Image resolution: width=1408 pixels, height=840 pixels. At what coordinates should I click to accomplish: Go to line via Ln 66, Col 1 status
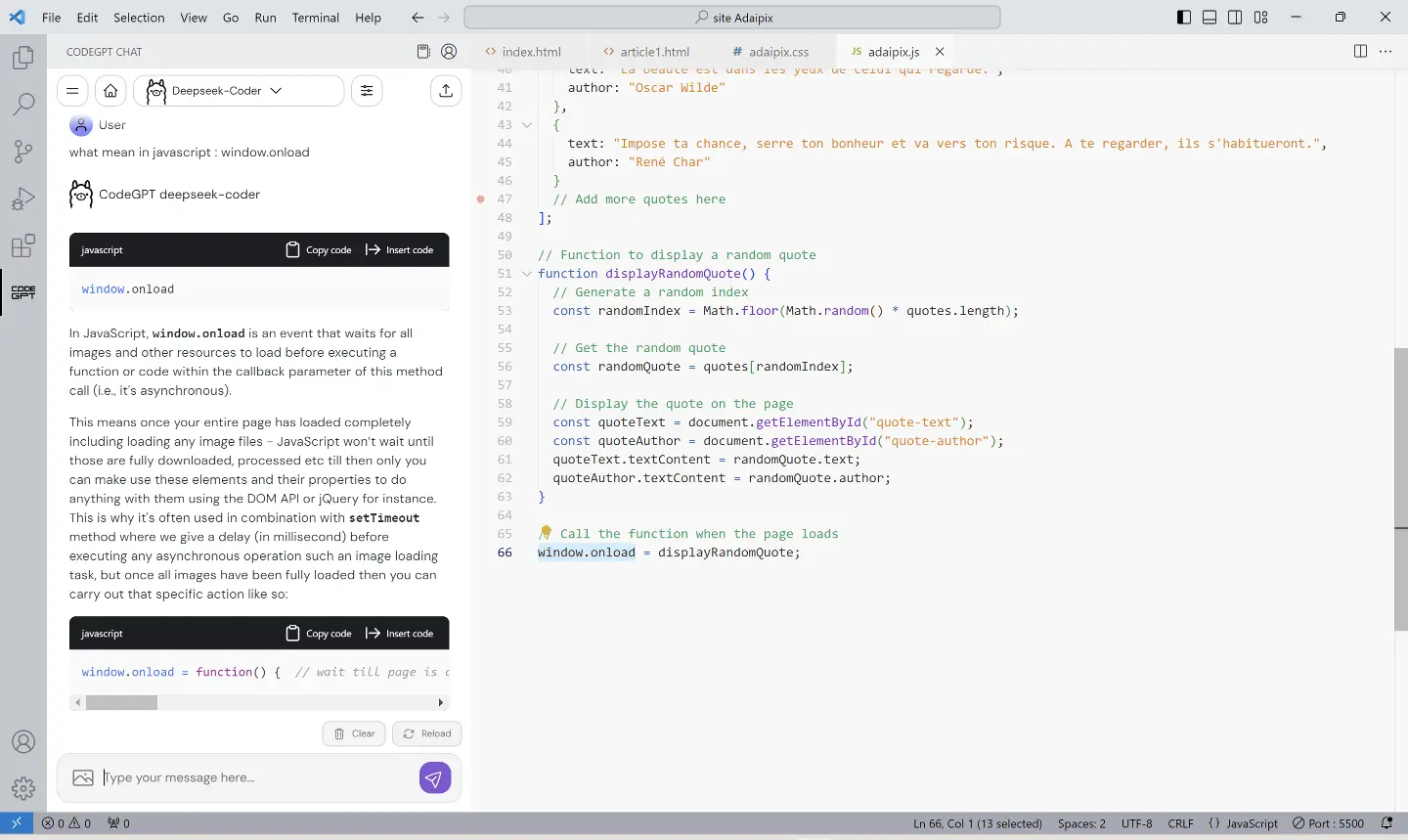[978, 823]
